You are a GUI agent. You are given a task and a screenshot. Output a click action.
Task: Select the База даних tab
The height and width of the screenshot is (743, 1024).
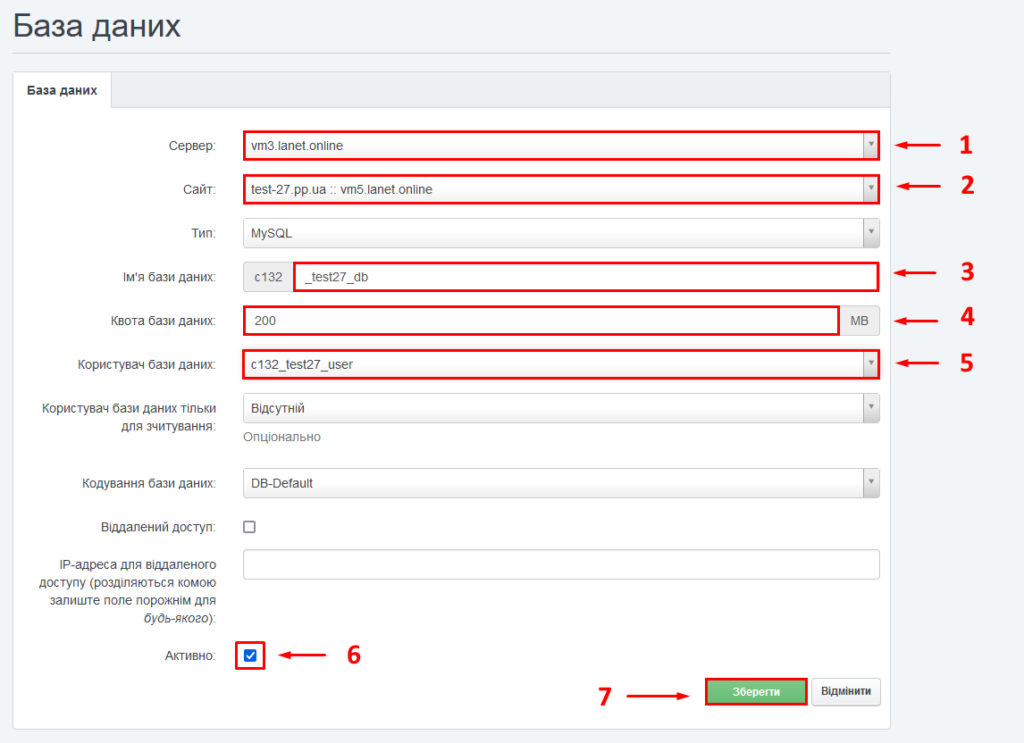[62, 90]
